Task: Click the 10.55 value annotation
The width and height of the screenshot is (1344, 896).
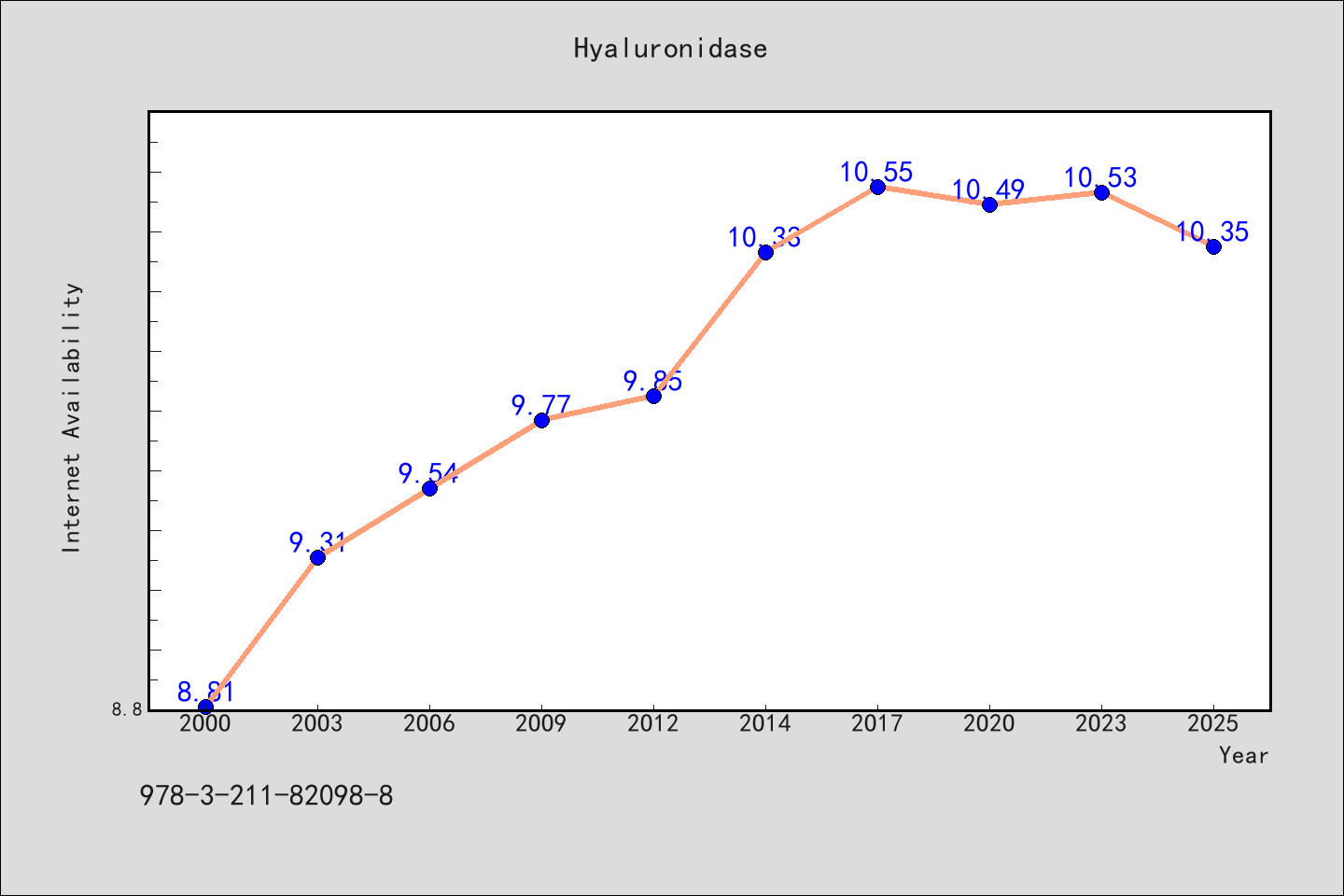Action: tap(876, 172)
